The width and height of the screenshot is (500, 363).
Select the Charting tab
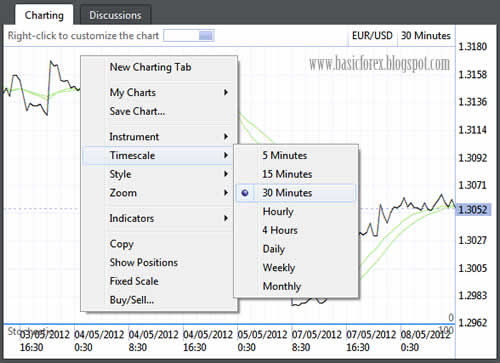click(44, 15)
